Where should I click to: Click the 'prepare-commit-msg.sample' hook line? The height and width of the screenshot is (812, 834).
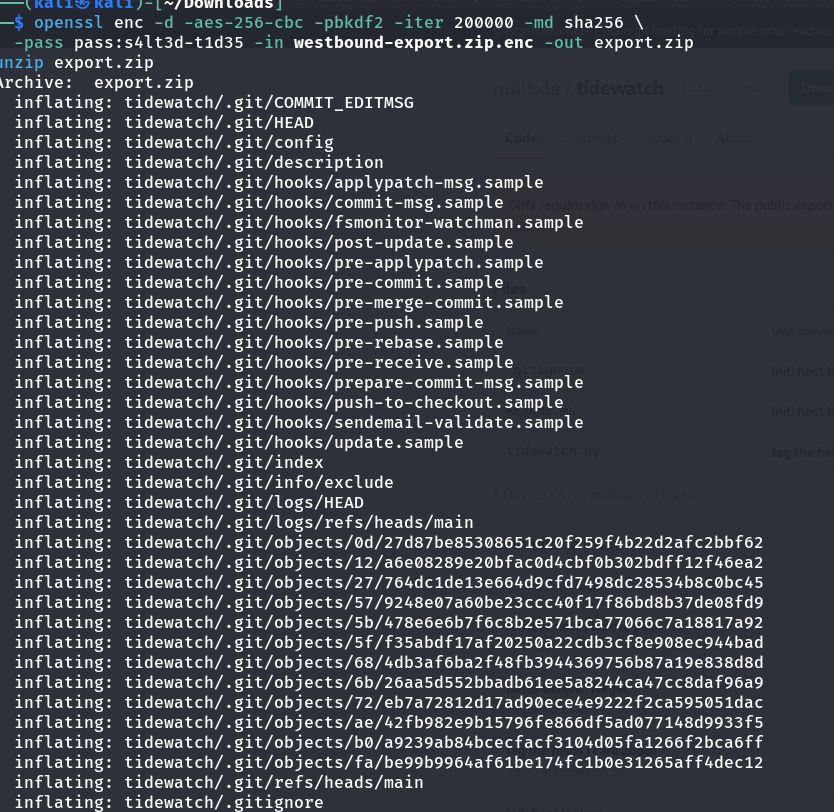299,382
